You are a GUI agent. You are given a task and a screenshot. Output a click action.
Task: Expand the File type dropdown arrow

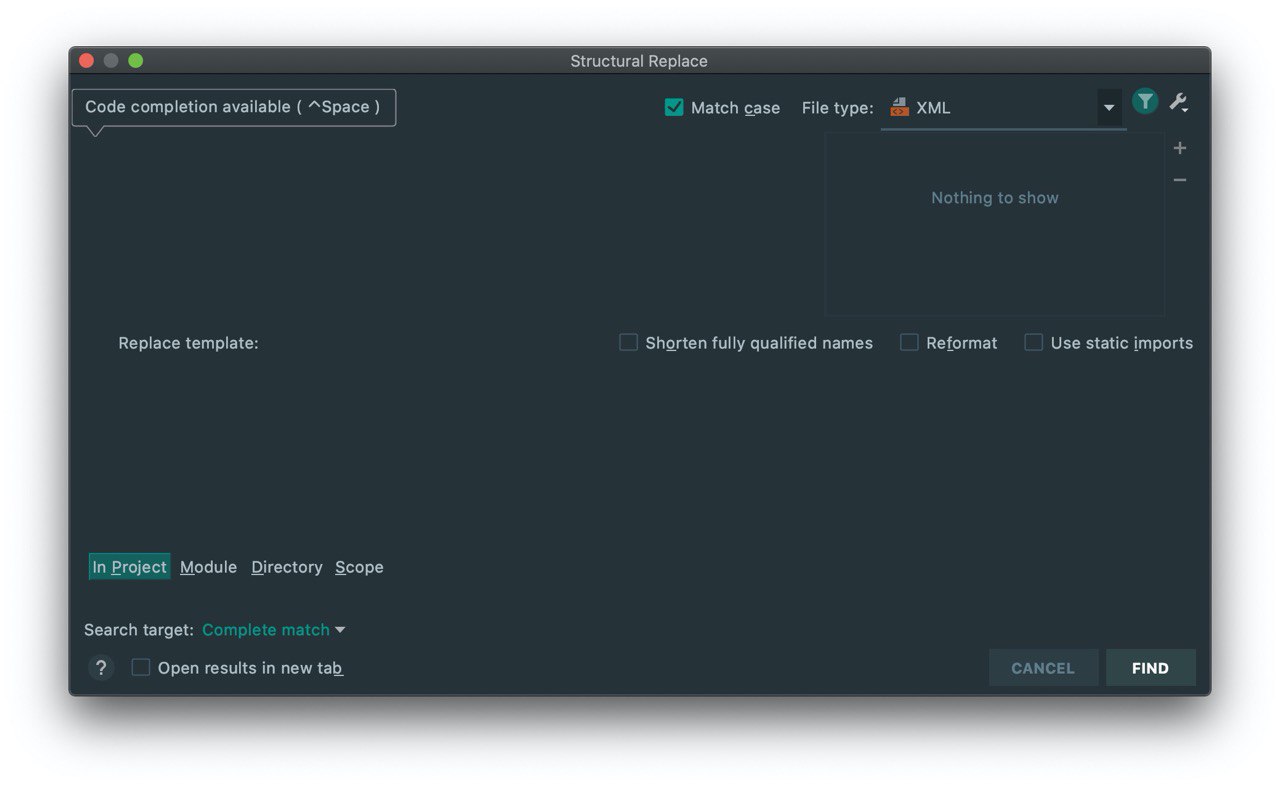tap(1109, 107)
